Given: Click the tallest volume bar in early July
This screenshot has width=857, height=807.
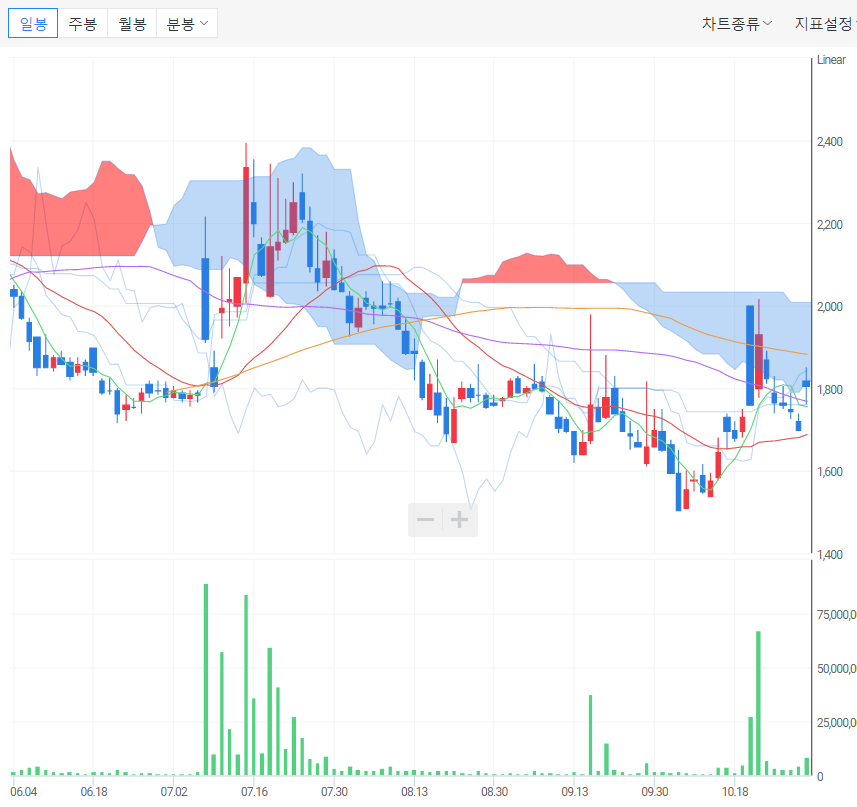Looking at the screenshot, I should (206, 680).
